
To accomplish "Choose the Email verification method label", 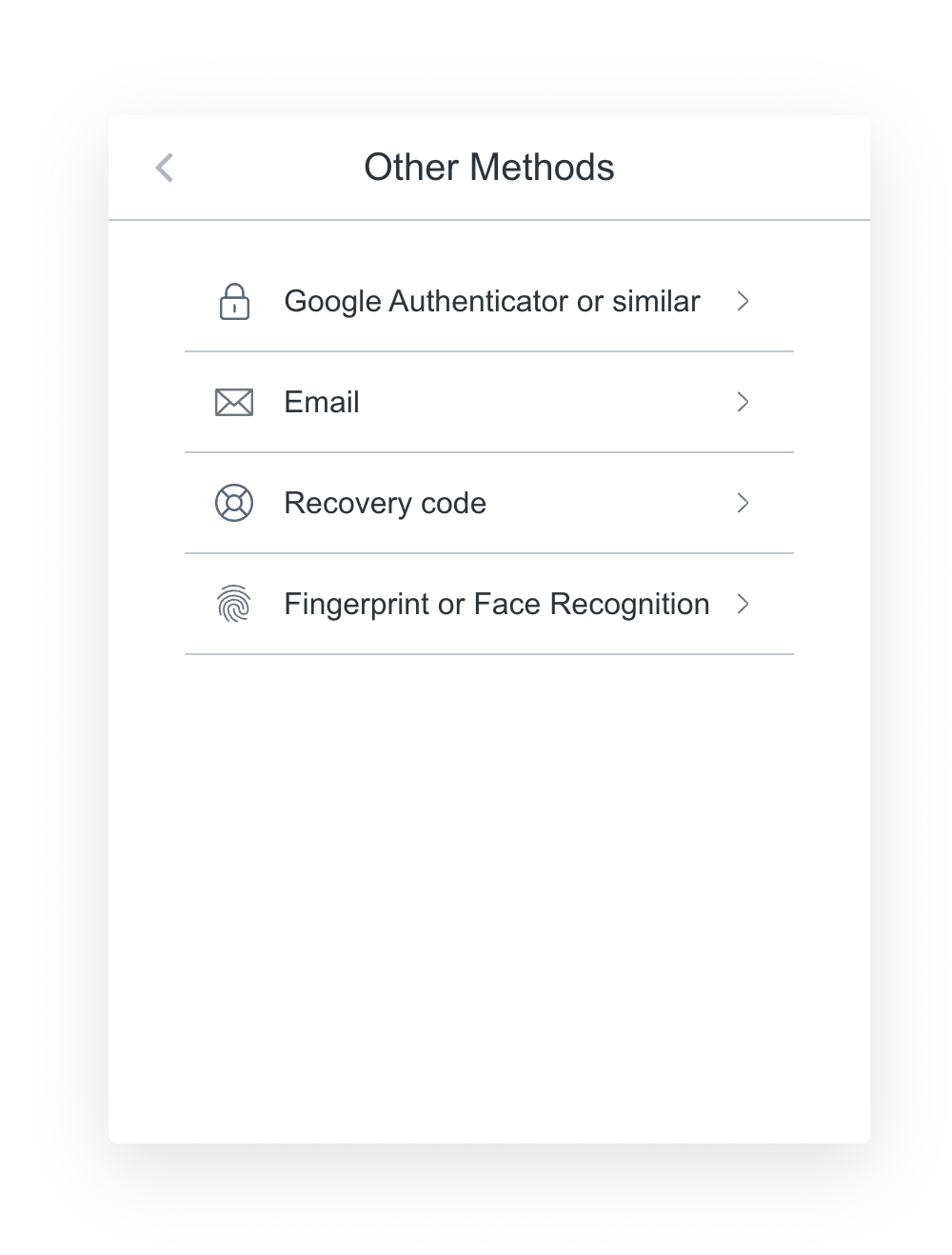I will pyautogui.click(x=322, y=403).
